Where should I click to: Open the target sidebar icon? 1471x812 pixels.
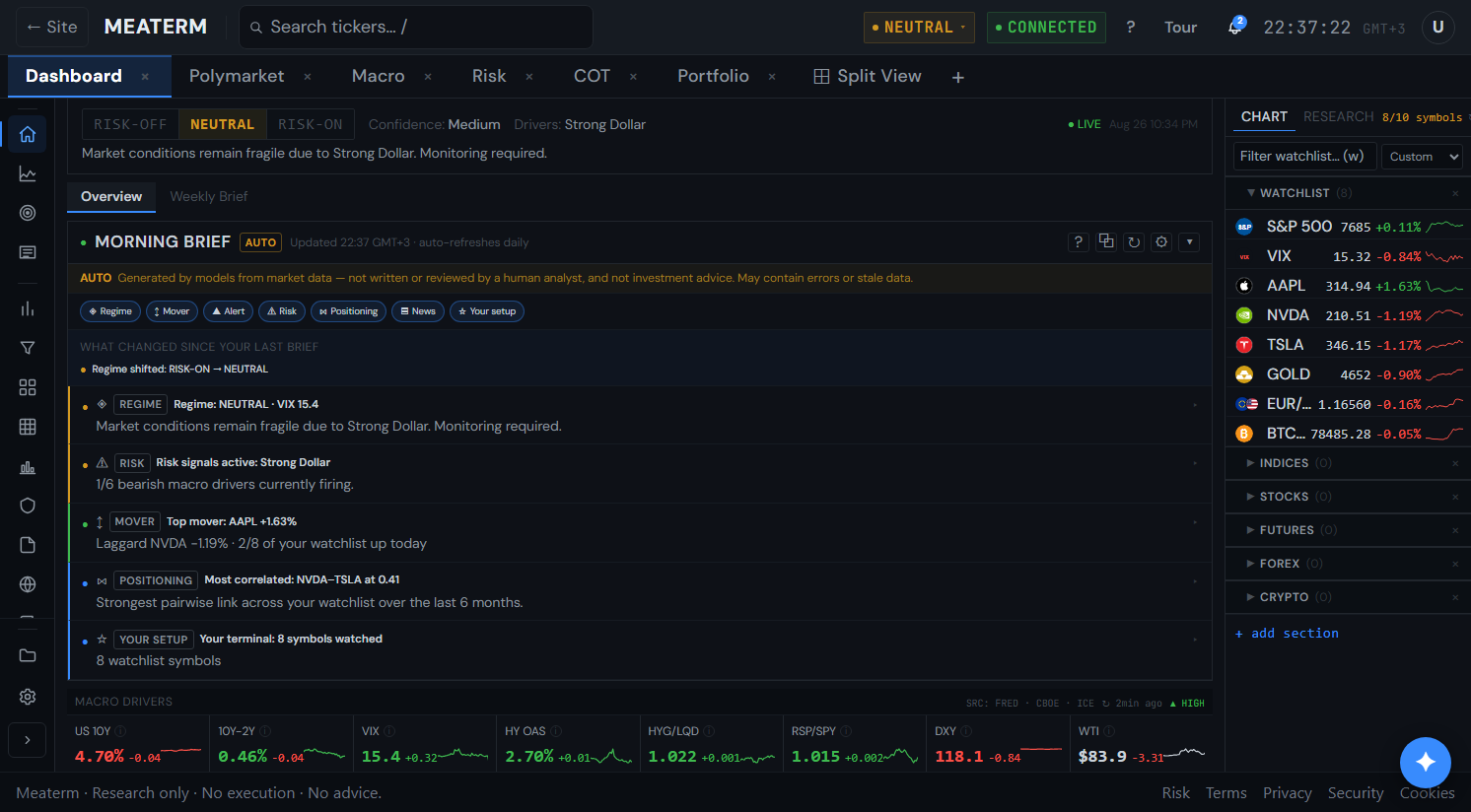(28, 213)
